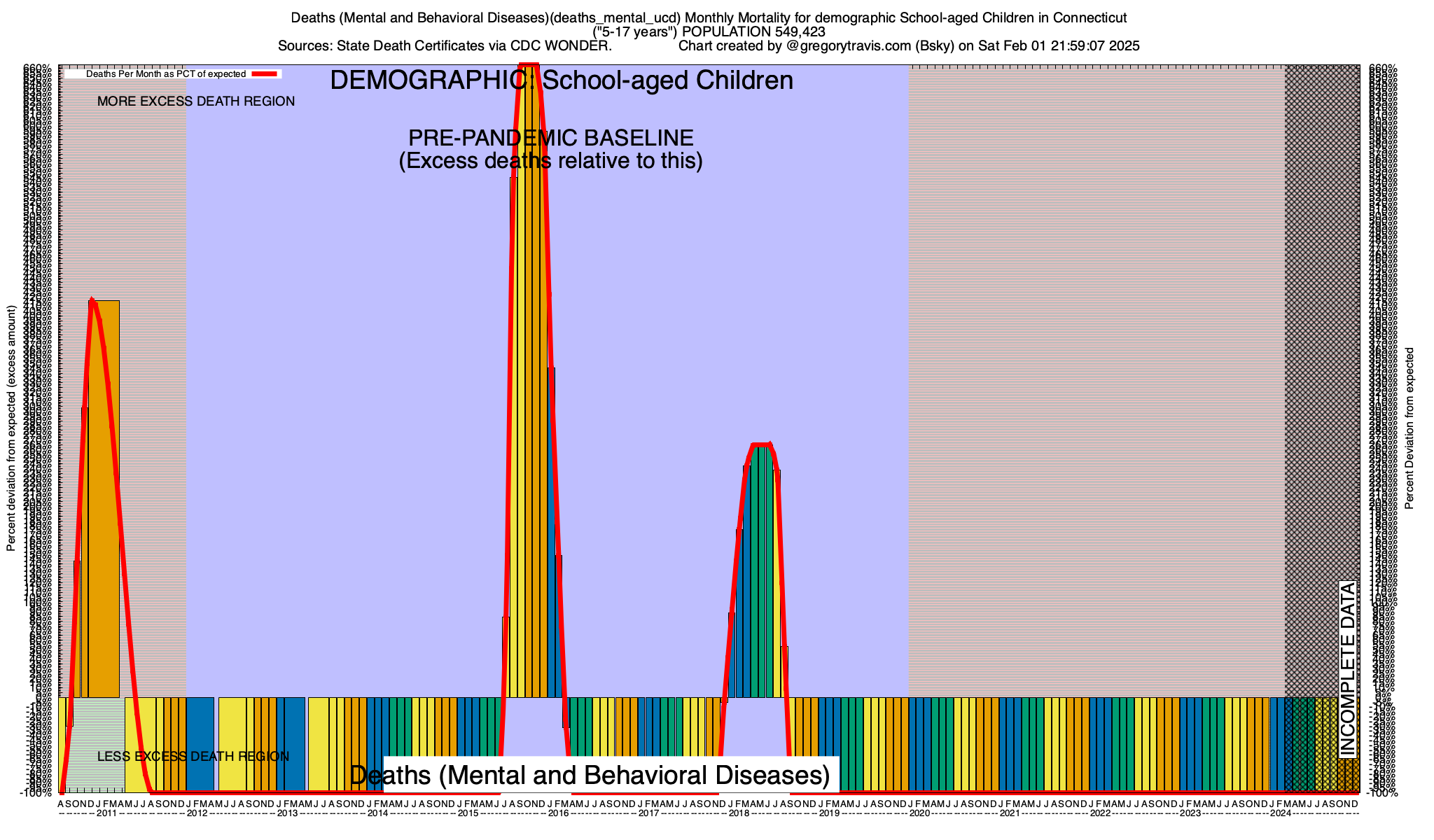Click the 'CDC WONDER' source text
This screenshot has width=1434, height=840.
tap(561, 46)
